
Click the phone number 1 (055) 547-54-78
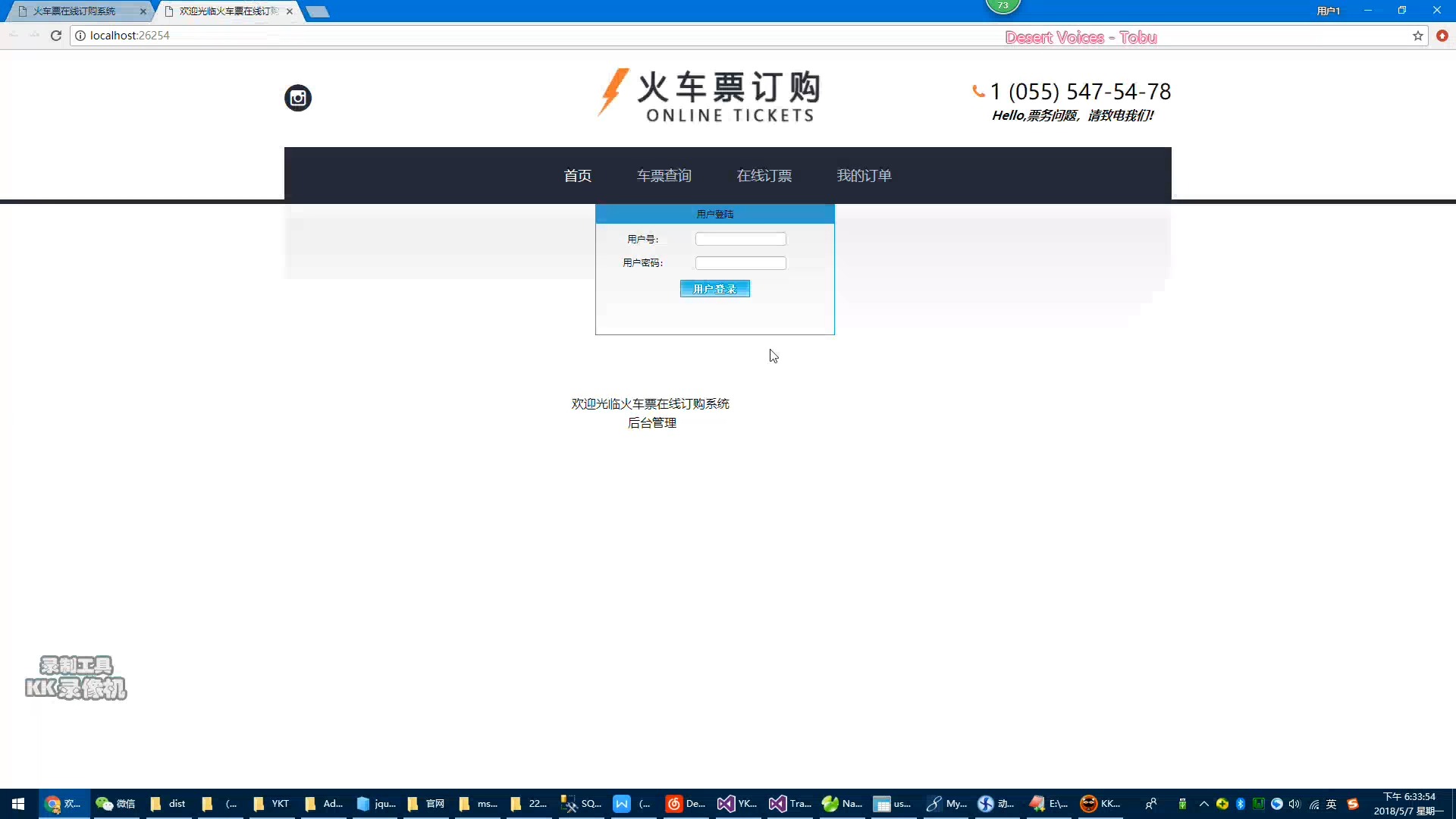1081,92
